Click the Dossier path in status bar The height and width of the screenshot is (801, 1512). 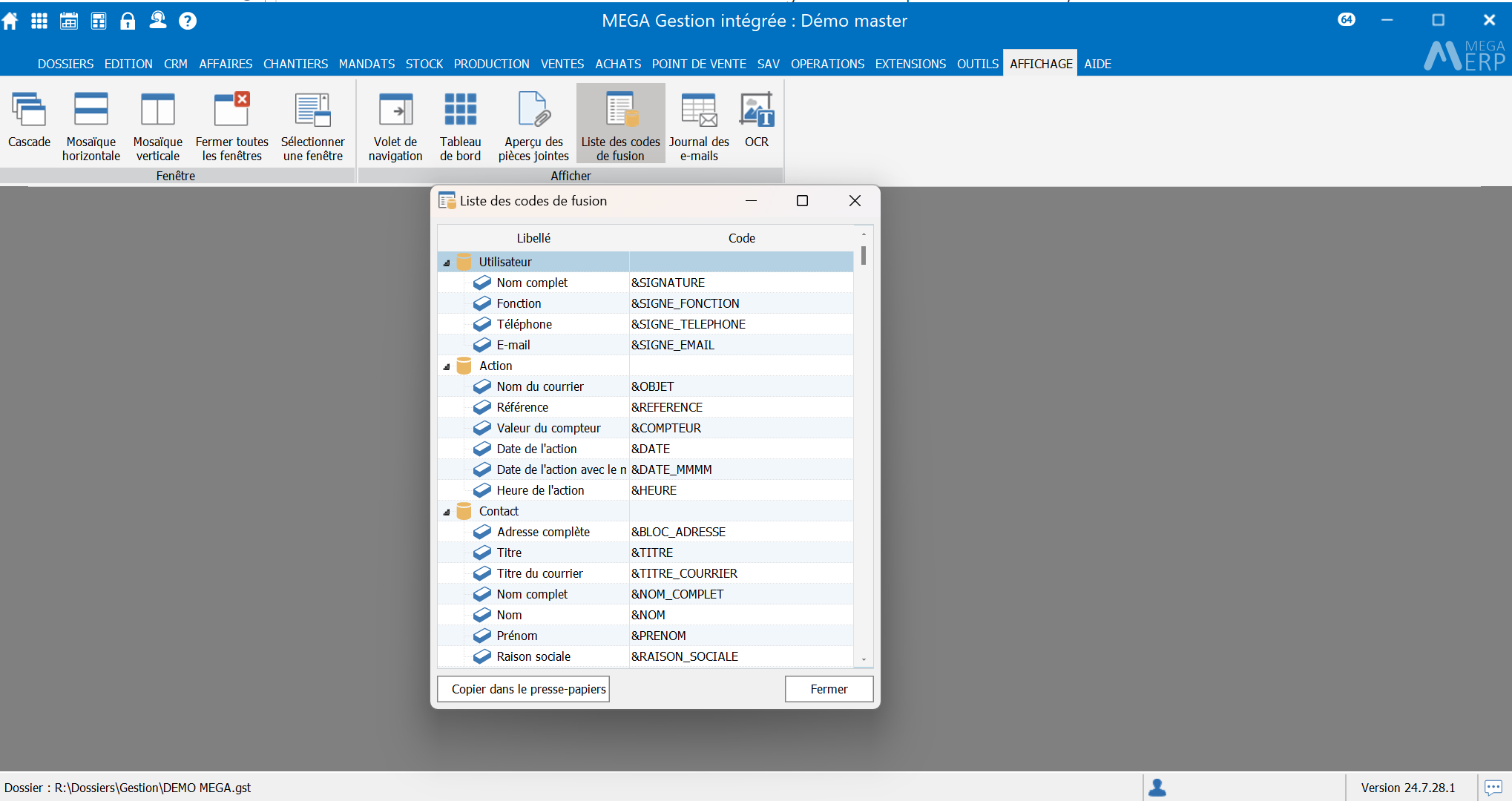128,788
